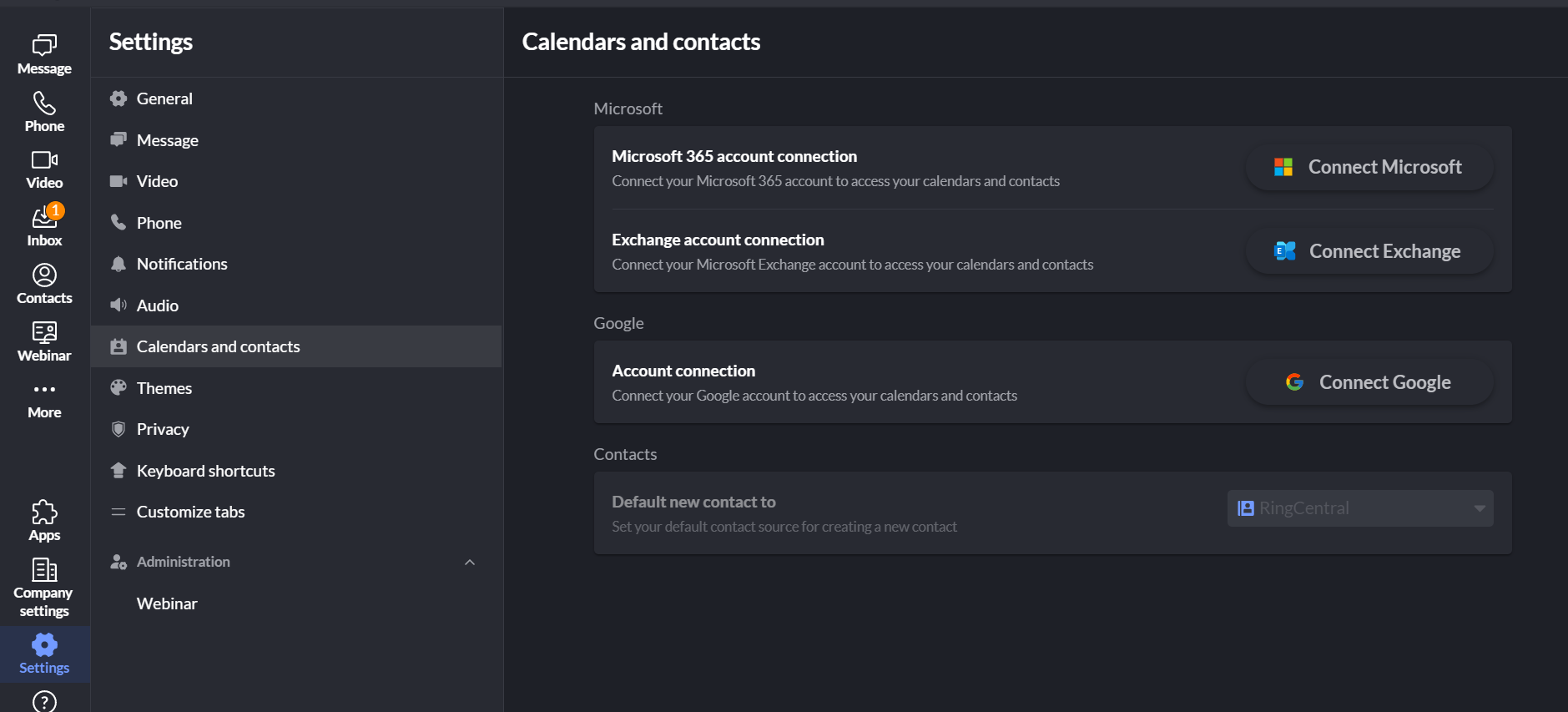Open the Webinar icon in left navigation
The image size is (1568, 712).
[x=44, y=333]
